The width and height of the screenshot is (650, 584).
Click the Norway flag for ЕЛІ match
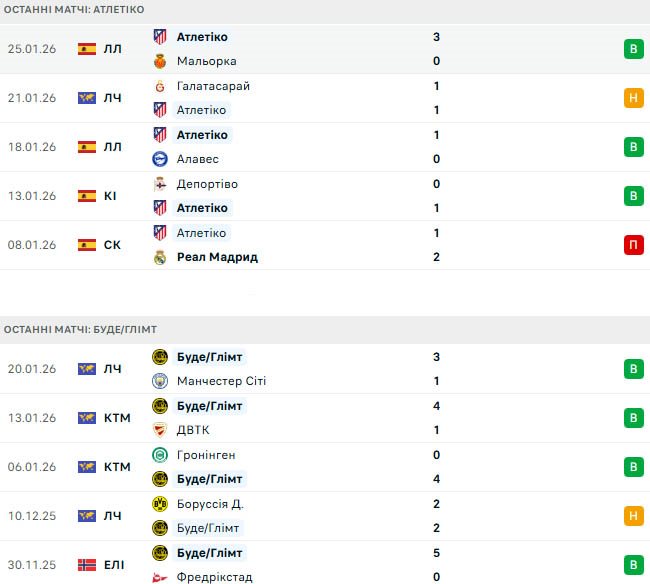[87, 565]
